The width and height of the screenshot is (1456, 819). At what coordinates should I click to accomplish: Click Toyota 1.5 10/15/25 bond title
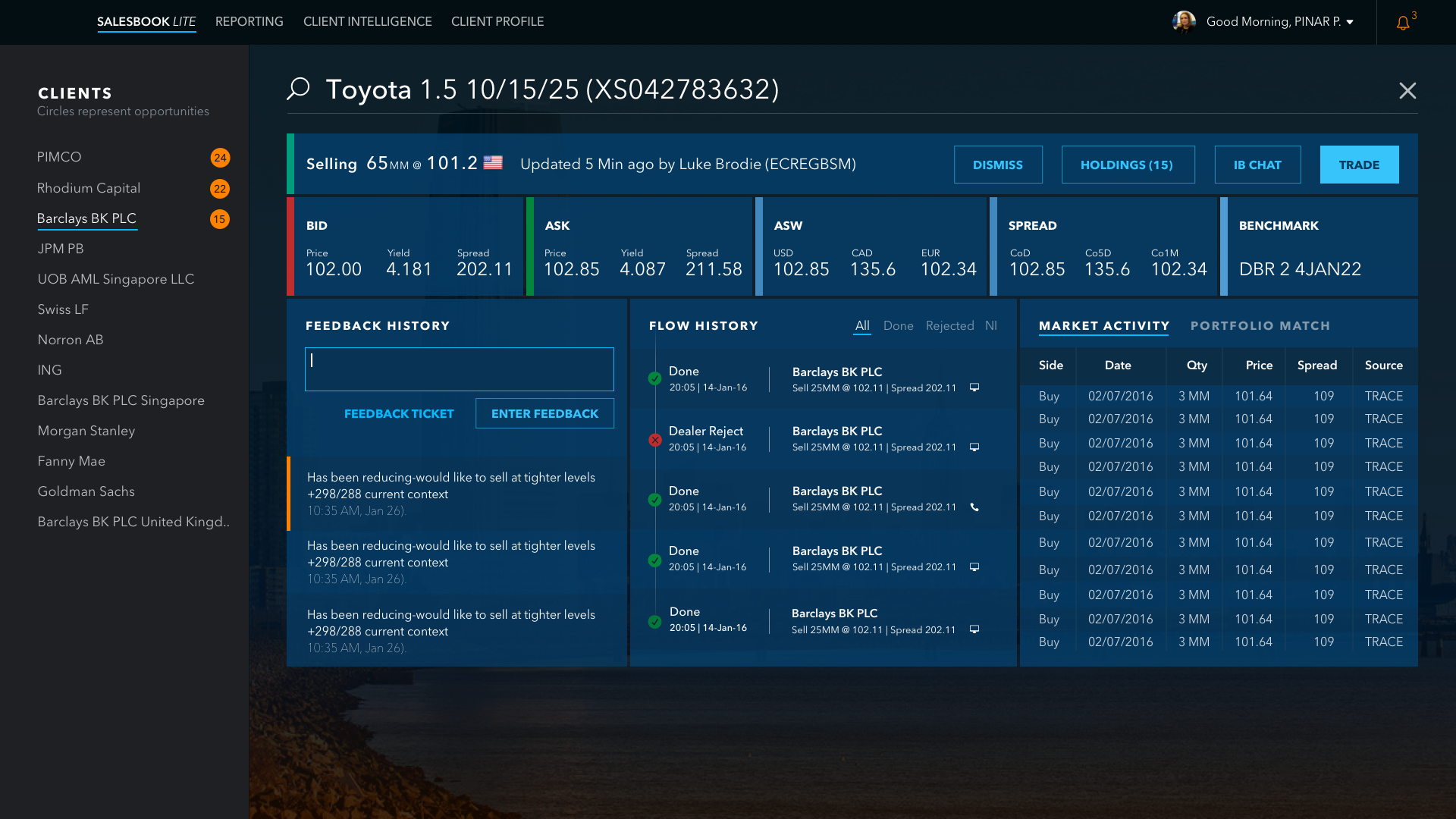552,89
